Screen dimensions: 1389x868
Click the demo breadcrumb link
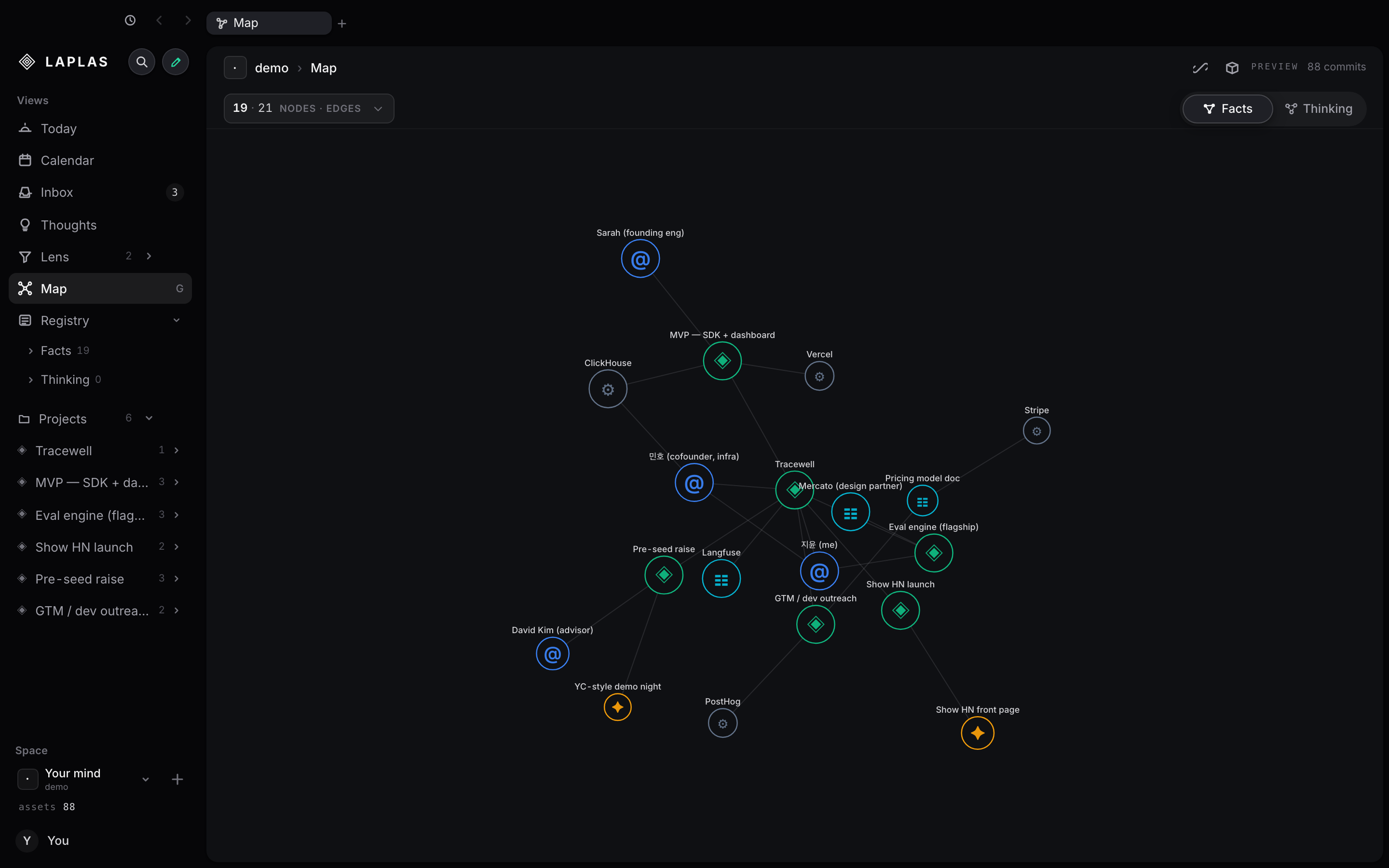(x=272, y=68)
